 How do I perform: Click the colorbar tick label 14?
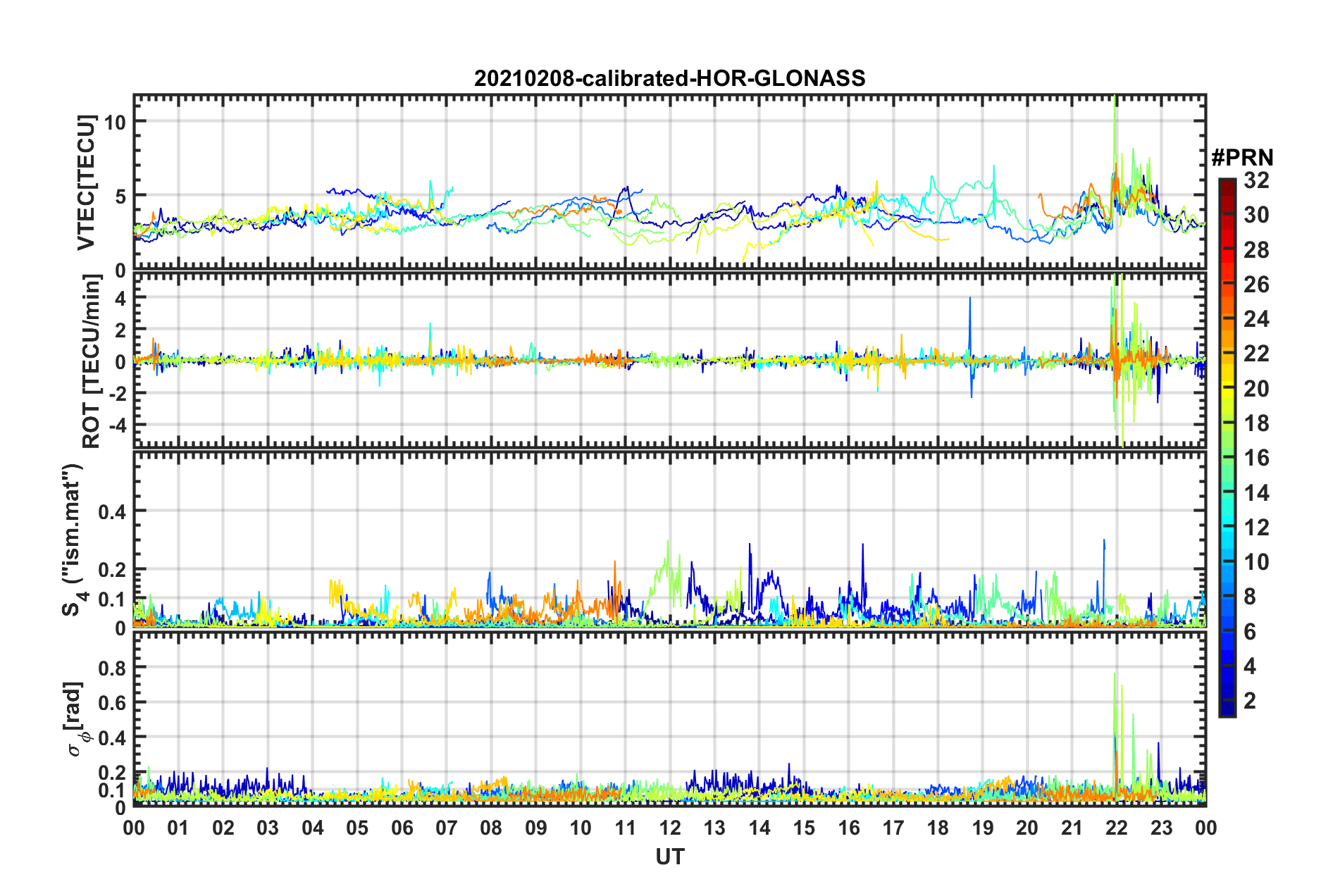pyautogui.click(x=1256, y=493)
